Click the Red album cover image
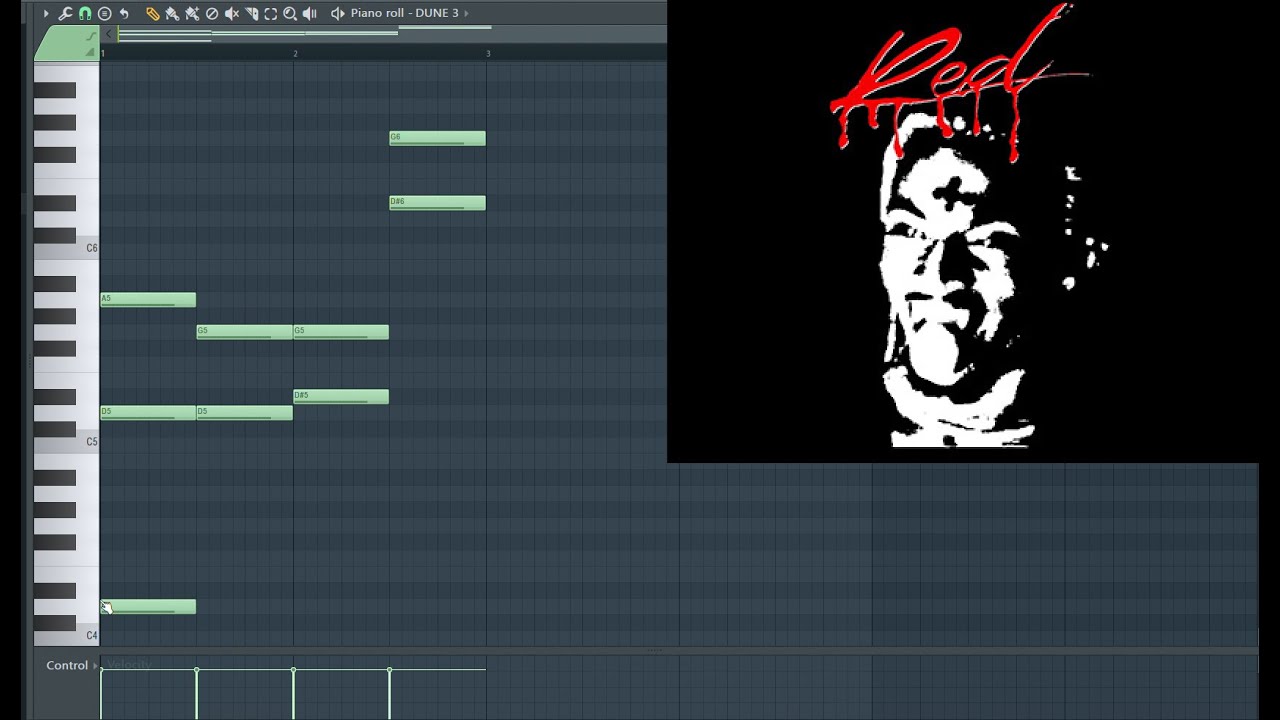 click(x=962, y=231)
